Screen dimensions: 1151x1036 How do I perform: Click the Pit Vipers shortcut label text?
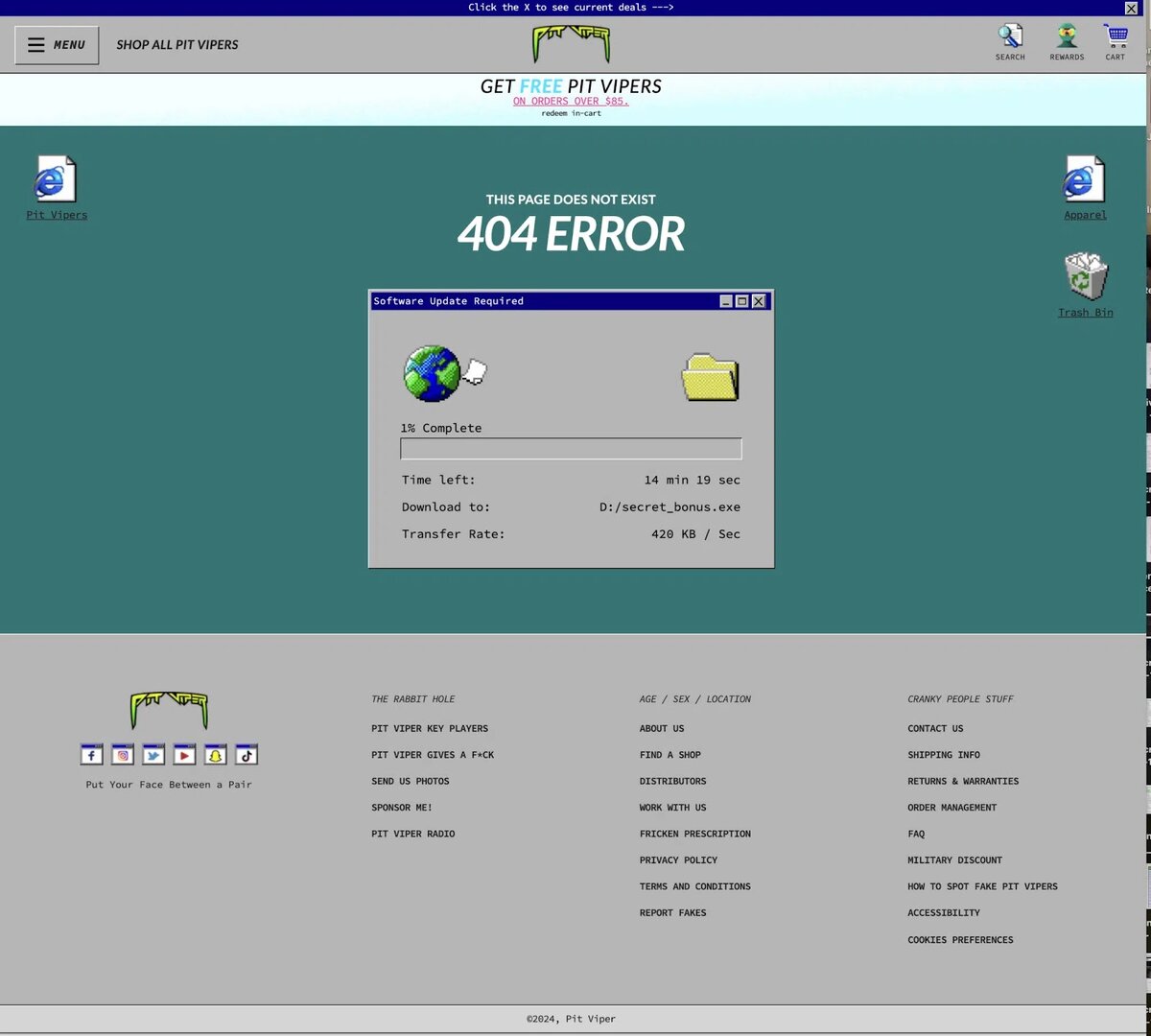(x=57, y=215)
